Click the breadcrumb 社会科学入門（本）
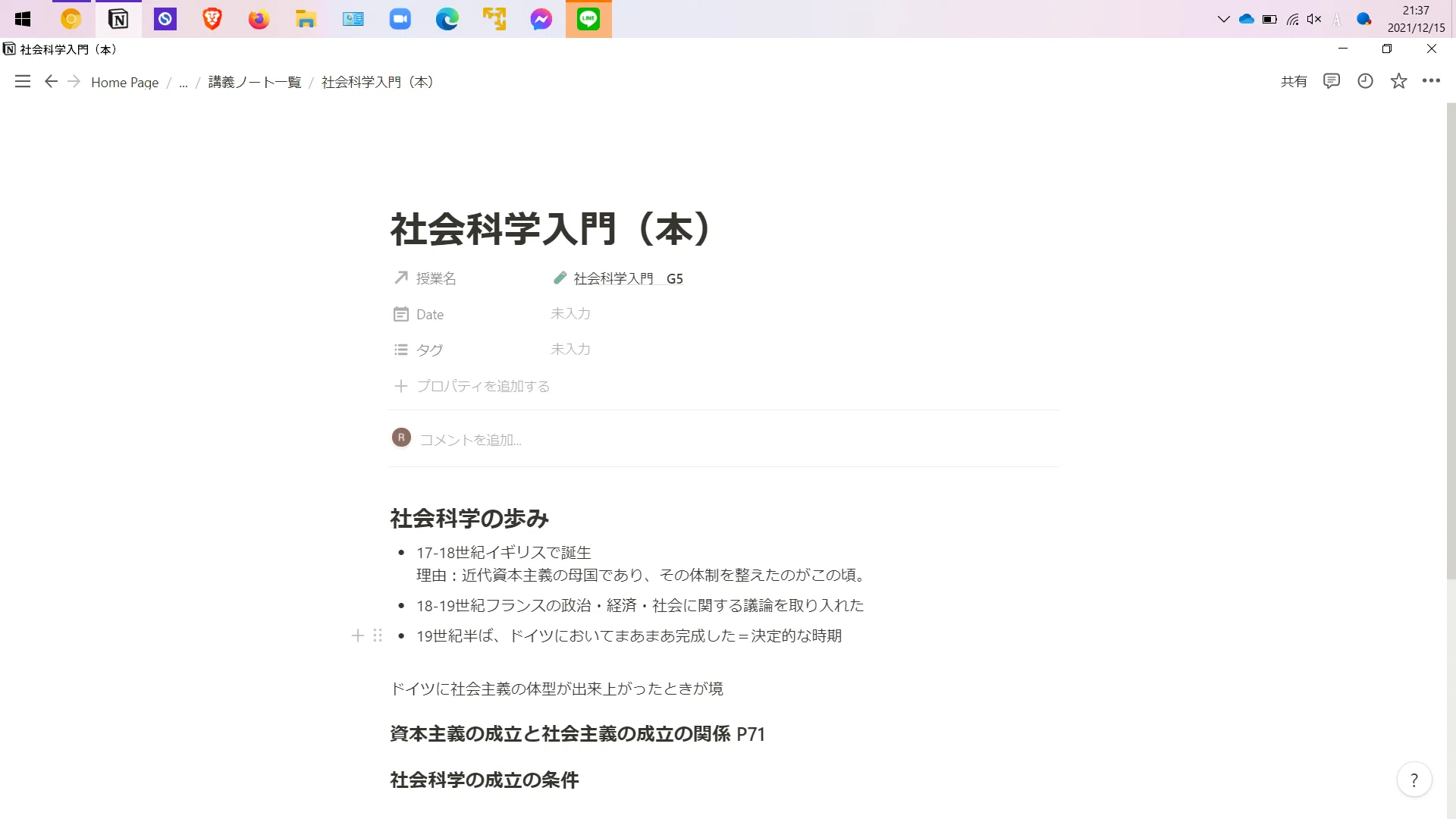Screen dimensions: 1456x819 pyautogui.click(x=378, y=82)
